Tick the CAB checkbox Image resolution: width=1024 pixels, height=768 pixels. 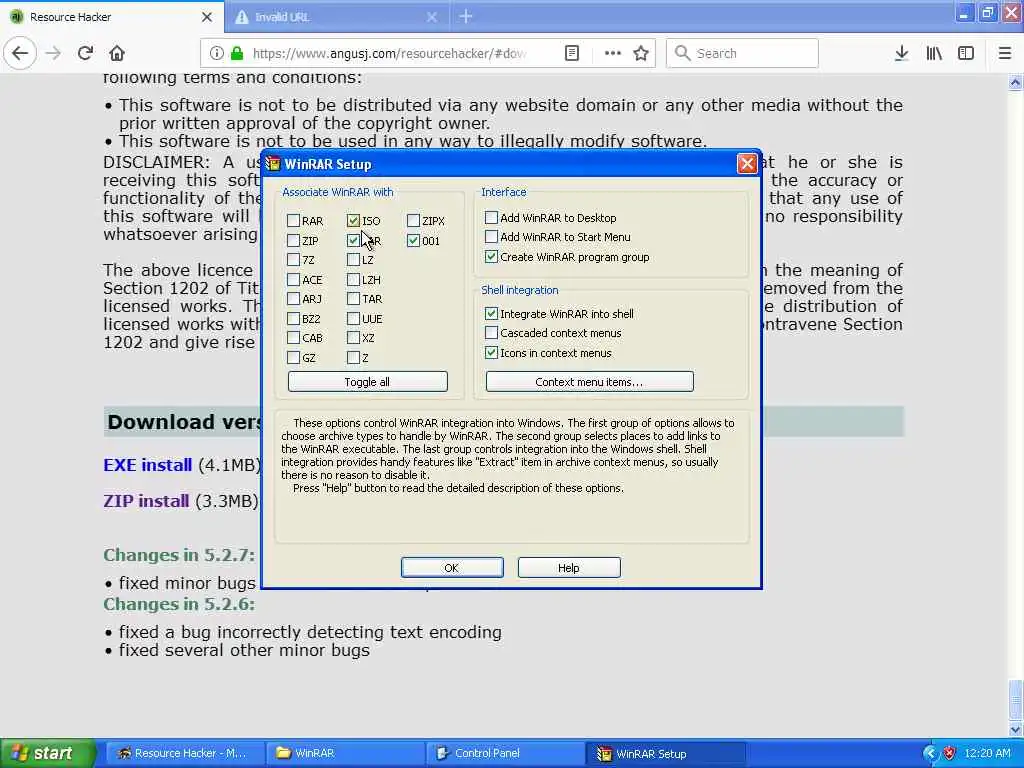tap(293, 338)
